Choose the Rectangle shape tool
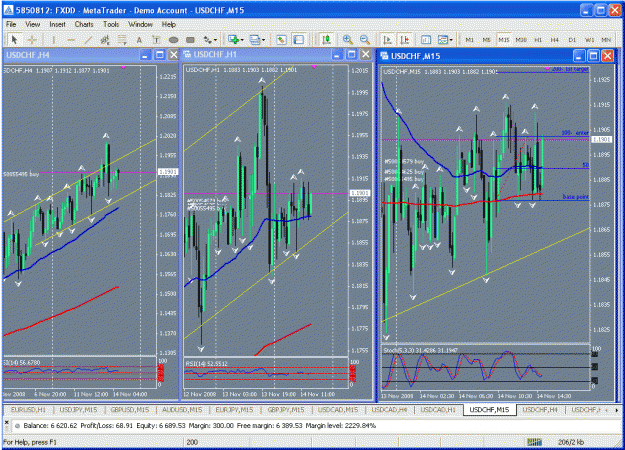This screenshot has width=625, height=450. click(191, 39)
